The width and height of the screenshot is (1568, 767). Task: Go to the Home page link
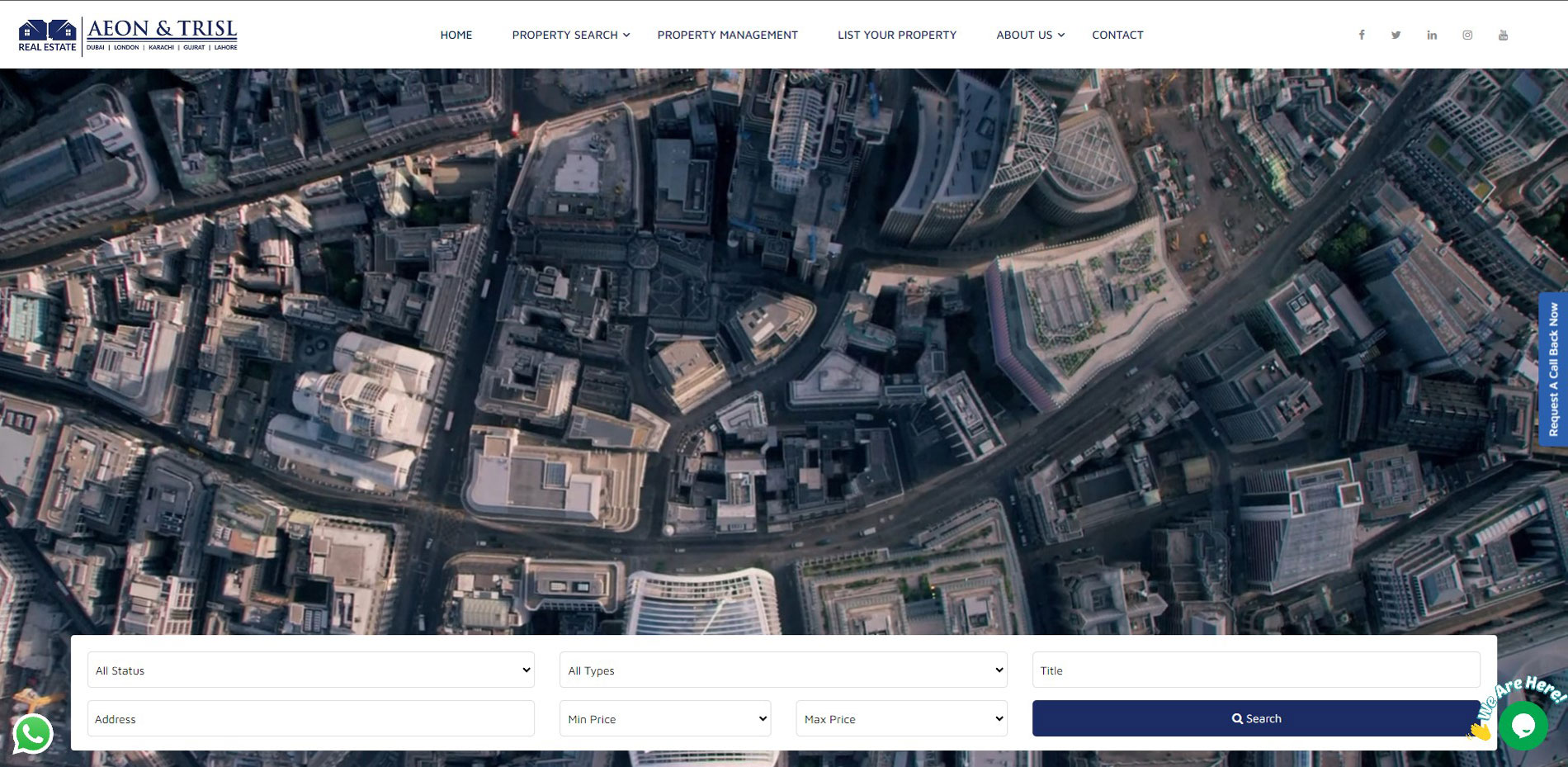pyautogui.click(x=456, y=35)
